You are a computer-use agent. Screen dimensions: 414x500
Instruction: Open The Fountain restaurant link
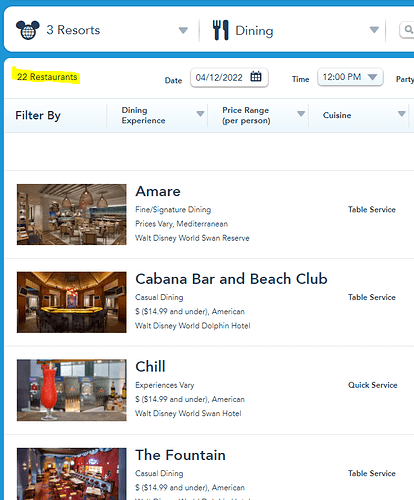tap(180, 455)
